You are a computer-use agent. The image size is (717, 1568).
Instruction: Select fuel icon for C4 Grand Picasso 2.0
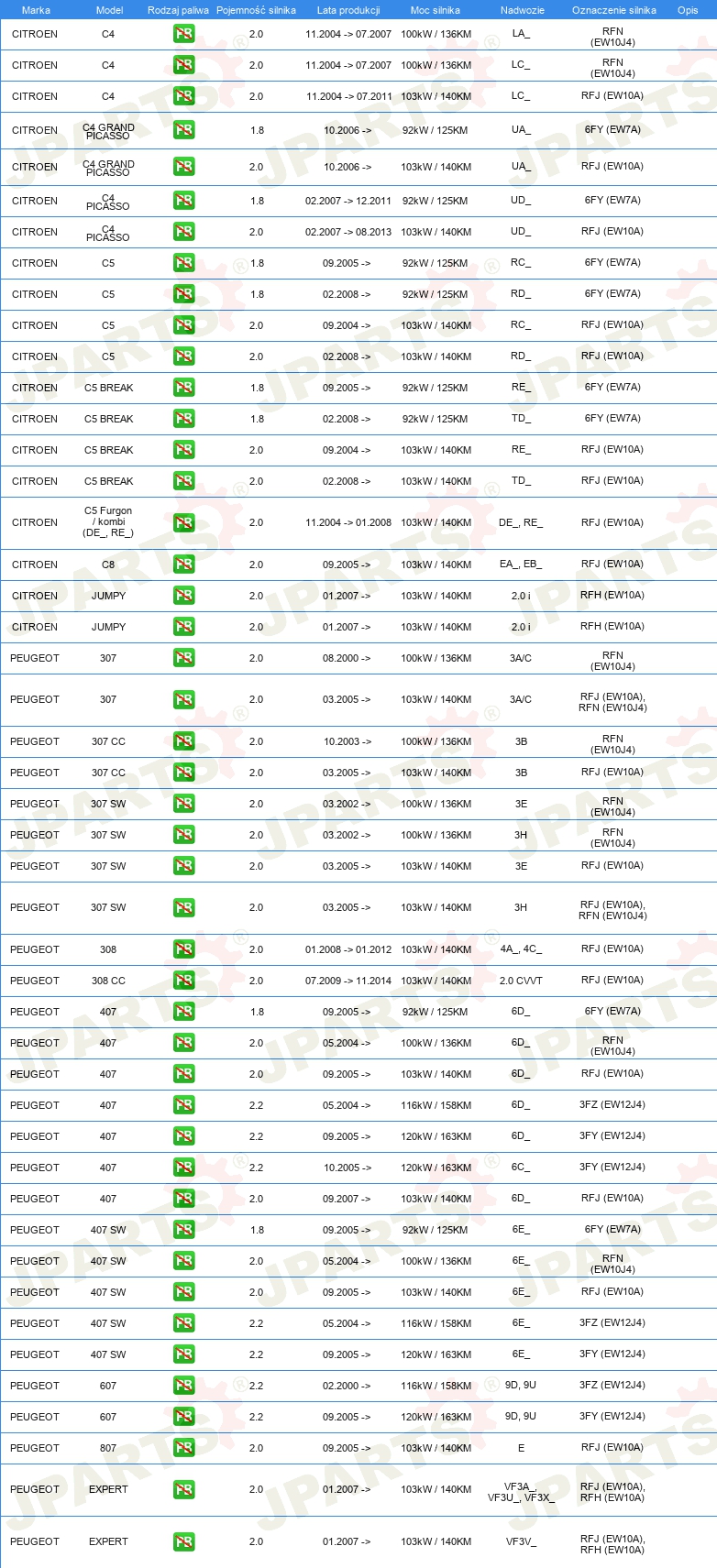pyautogui.click(x=184, y=167)
